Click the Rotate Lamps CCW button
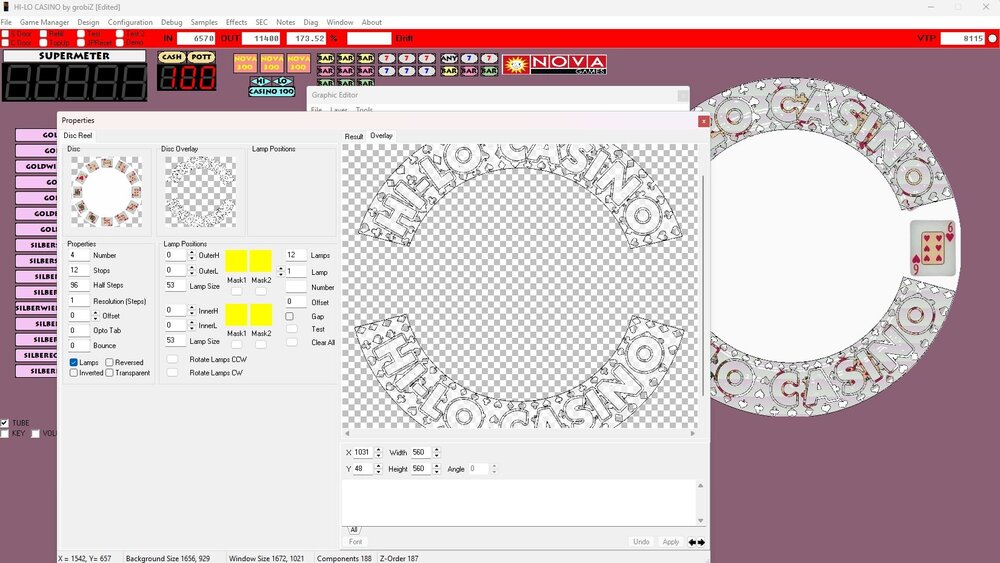 pos(173,359)
